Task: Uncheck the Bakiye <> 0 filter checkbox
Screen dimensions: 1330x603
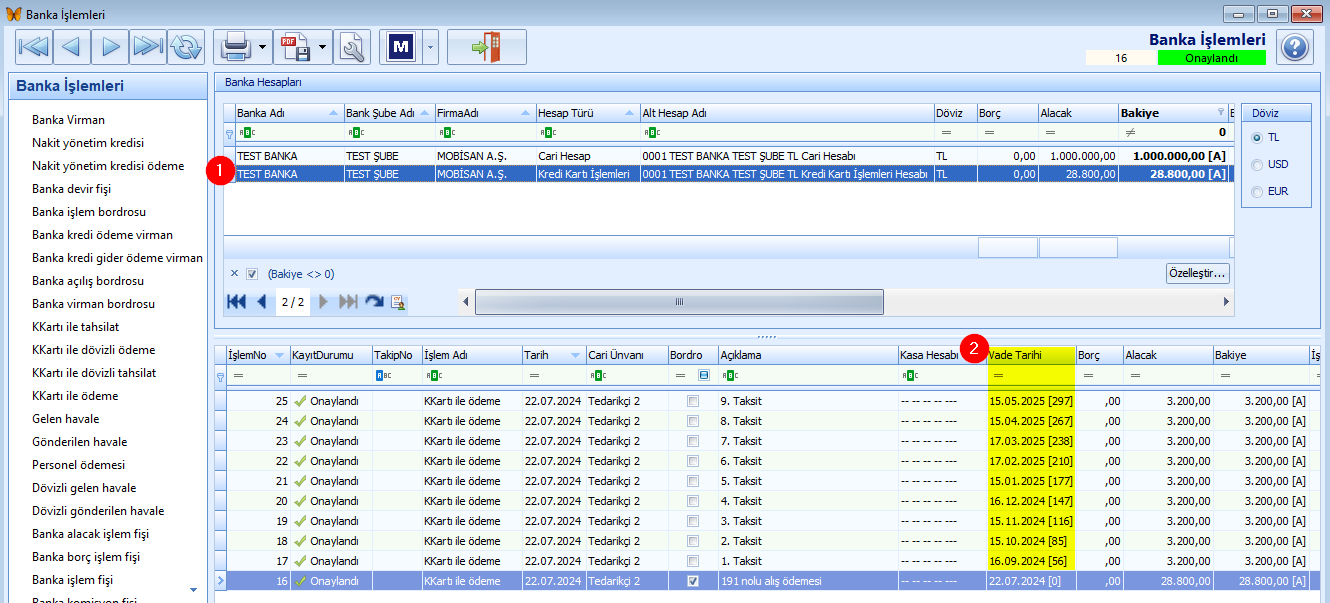Action: (x=252, y=274)
